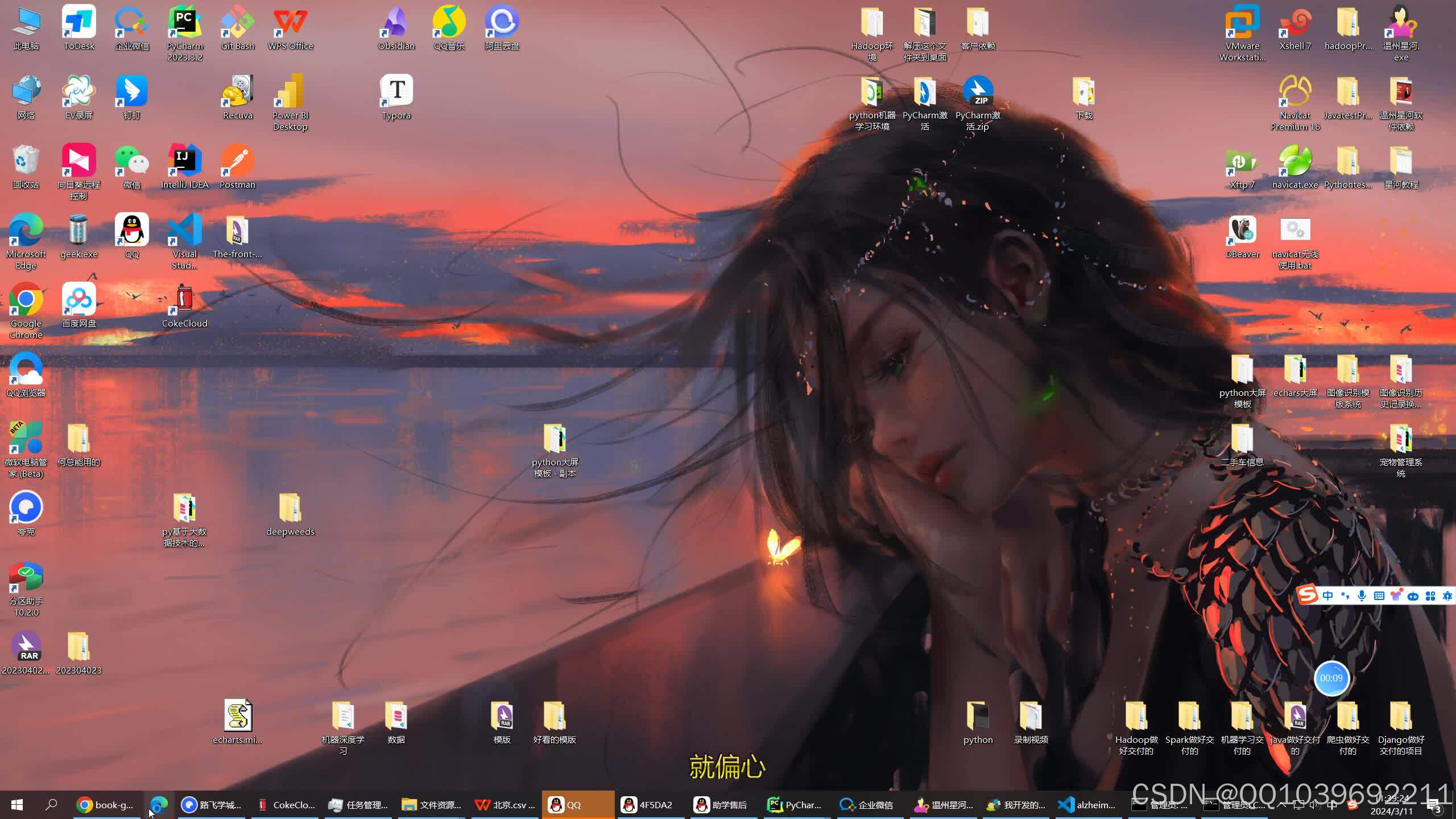Switch to 文件资源... Explorer taskbar window
This screenshot has width=1456, height=819.
tap(432, 805)
